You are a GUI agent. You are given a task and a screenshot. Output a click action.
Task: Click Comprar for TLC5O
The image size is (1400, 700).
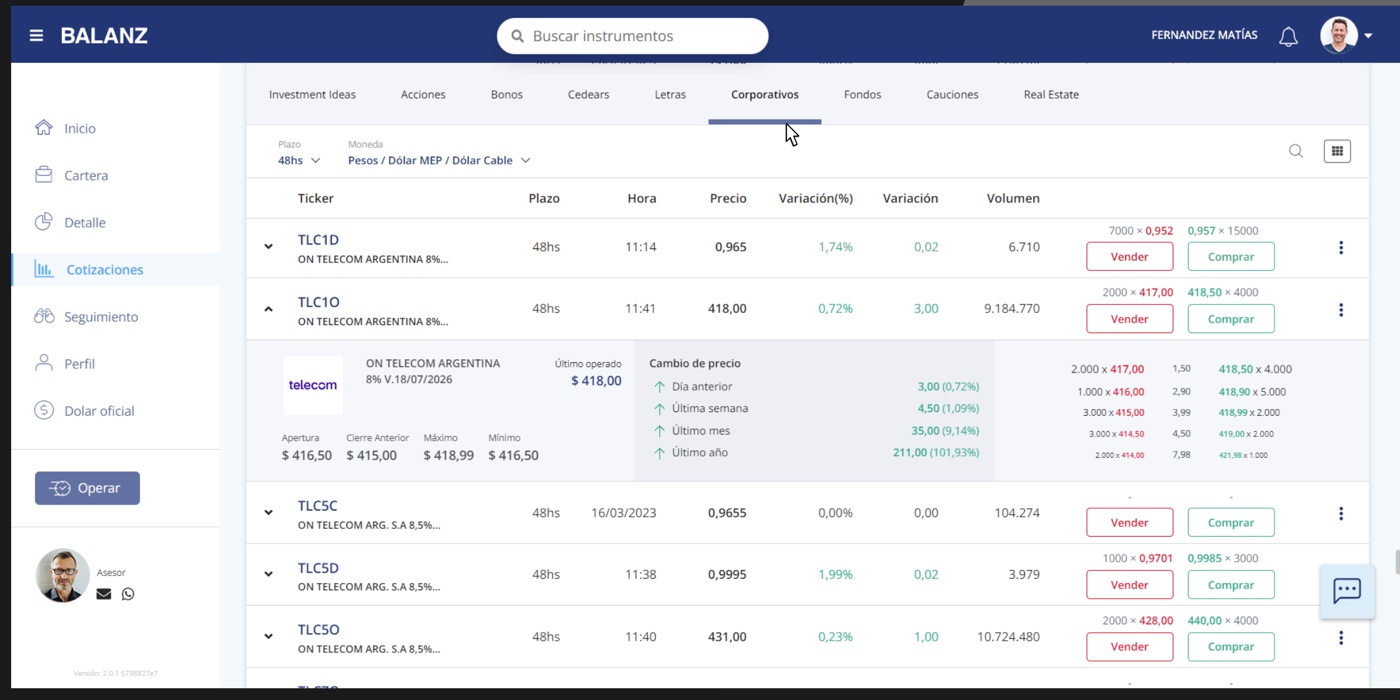(1231, 646)
